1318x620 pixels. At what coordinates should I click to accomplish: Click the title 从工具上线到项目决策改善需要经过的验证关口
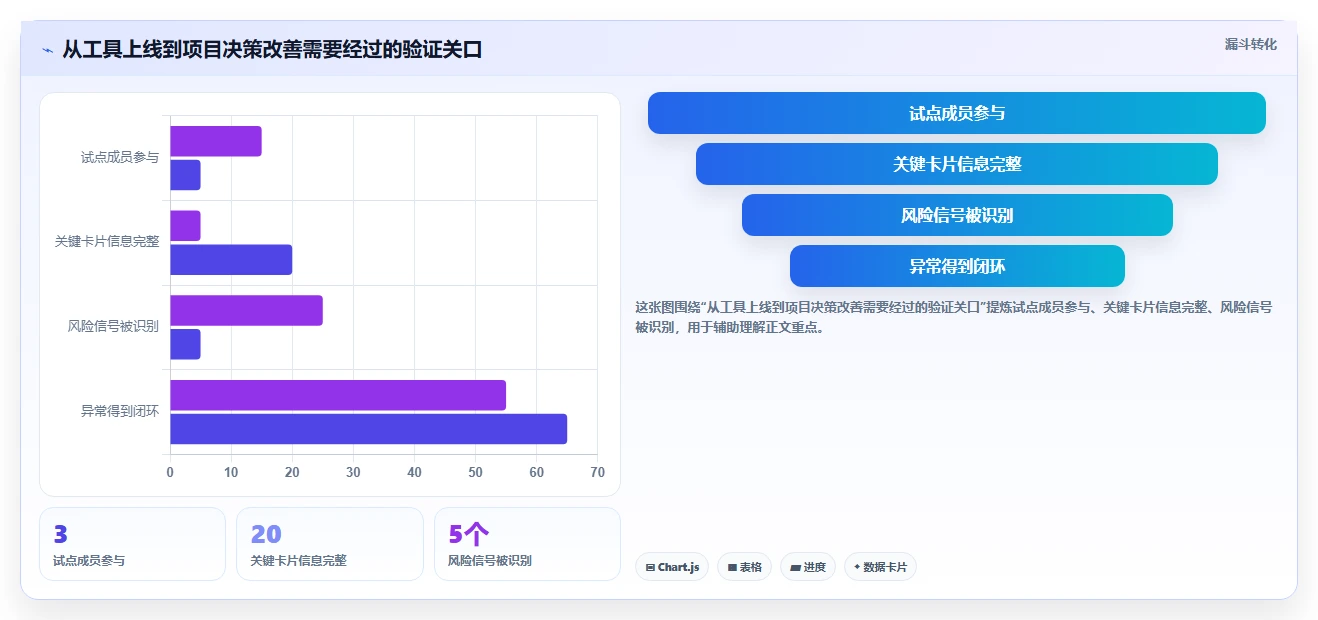click(272, 49)
